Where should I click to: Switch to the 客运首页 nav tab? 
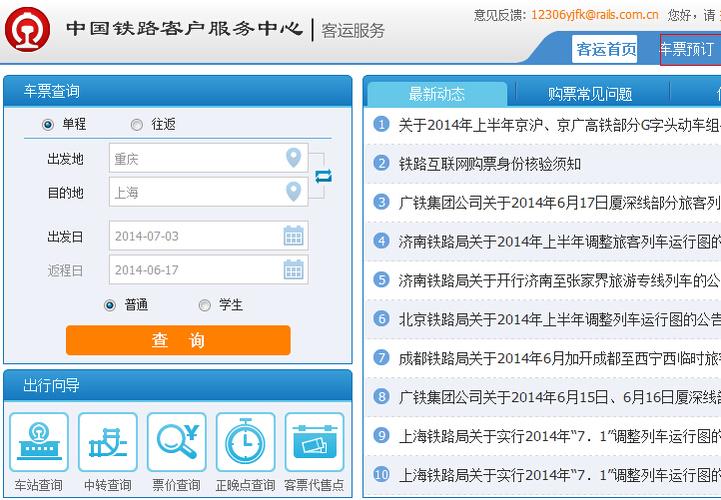point(605,49)
